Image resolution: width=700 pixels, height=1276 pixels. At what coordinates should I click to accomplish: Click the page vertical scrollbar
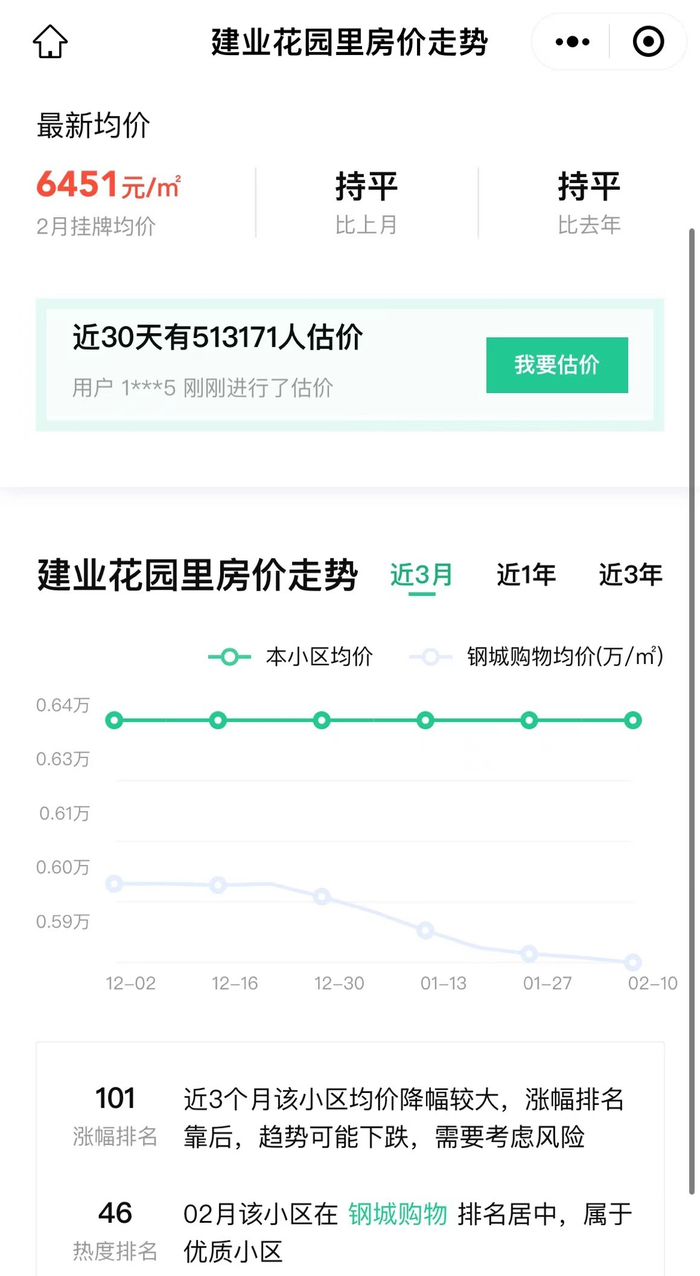pos(692,710)
